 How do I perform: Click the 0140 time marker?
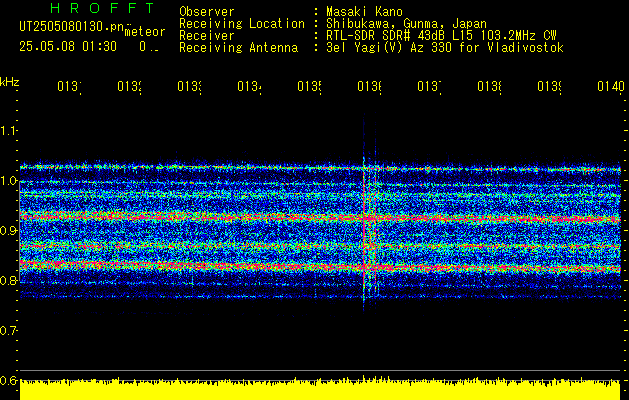[611, 87]
